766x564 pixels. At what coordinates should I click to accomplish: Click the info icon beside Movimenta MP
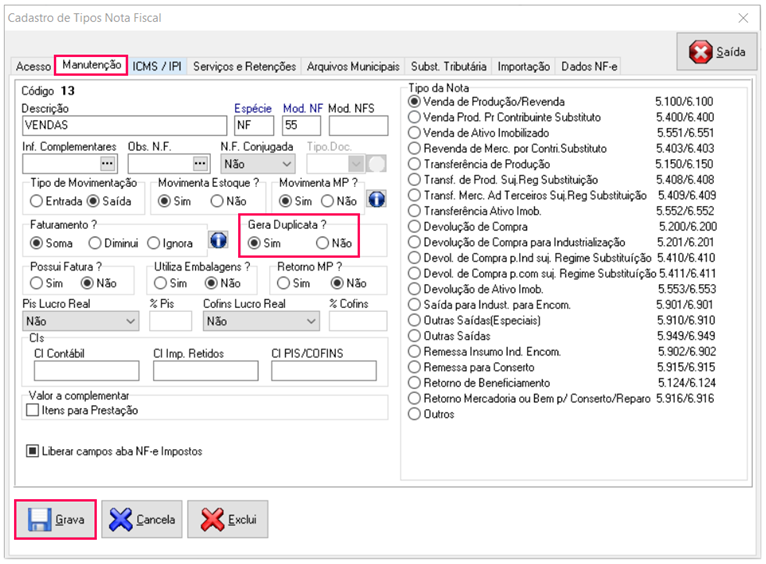click(x=376, y=200)
